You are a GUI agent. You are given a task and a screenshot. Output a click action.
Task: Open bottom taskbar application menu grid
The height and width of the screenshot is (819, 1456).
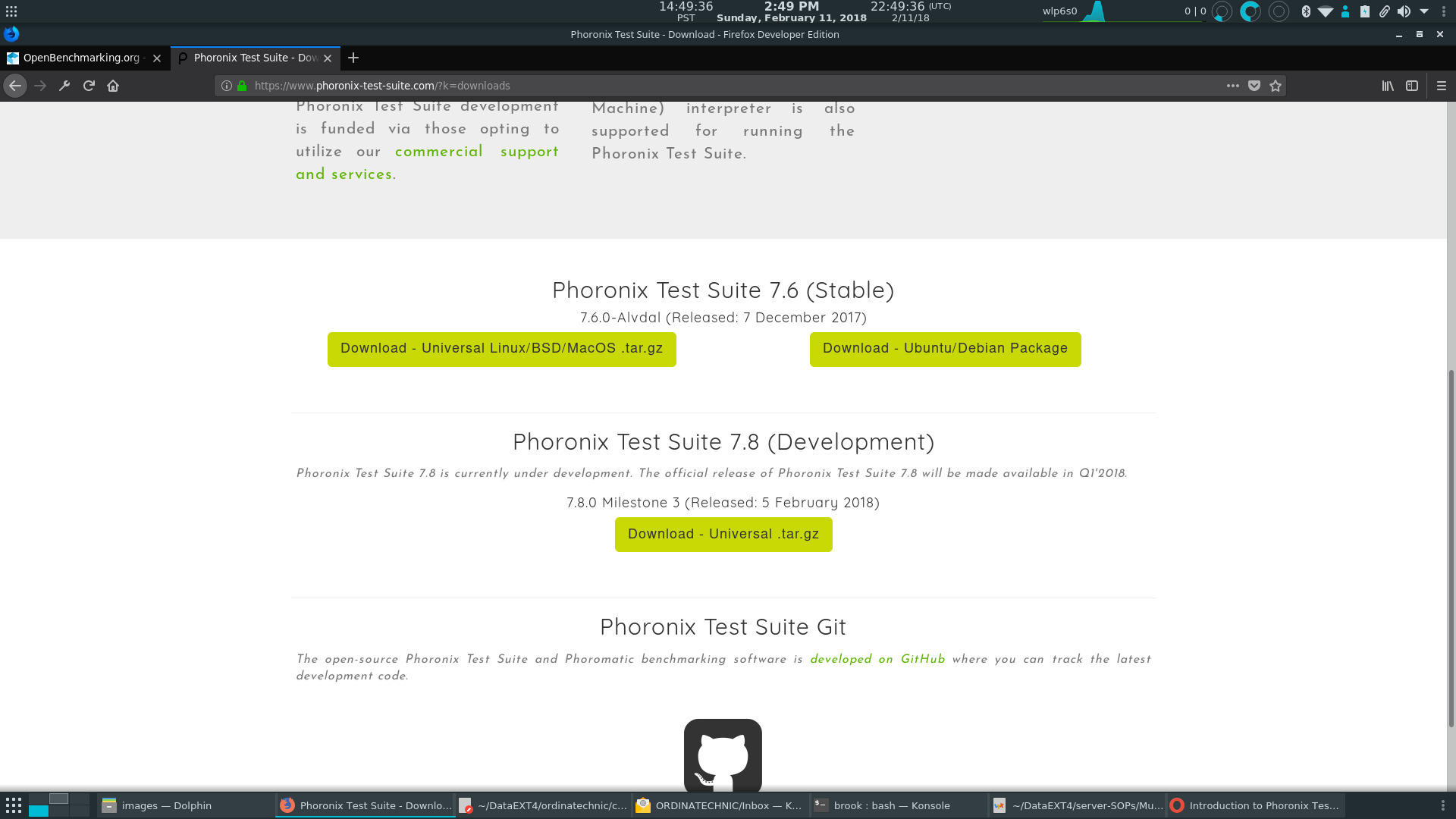pos(14,805)
